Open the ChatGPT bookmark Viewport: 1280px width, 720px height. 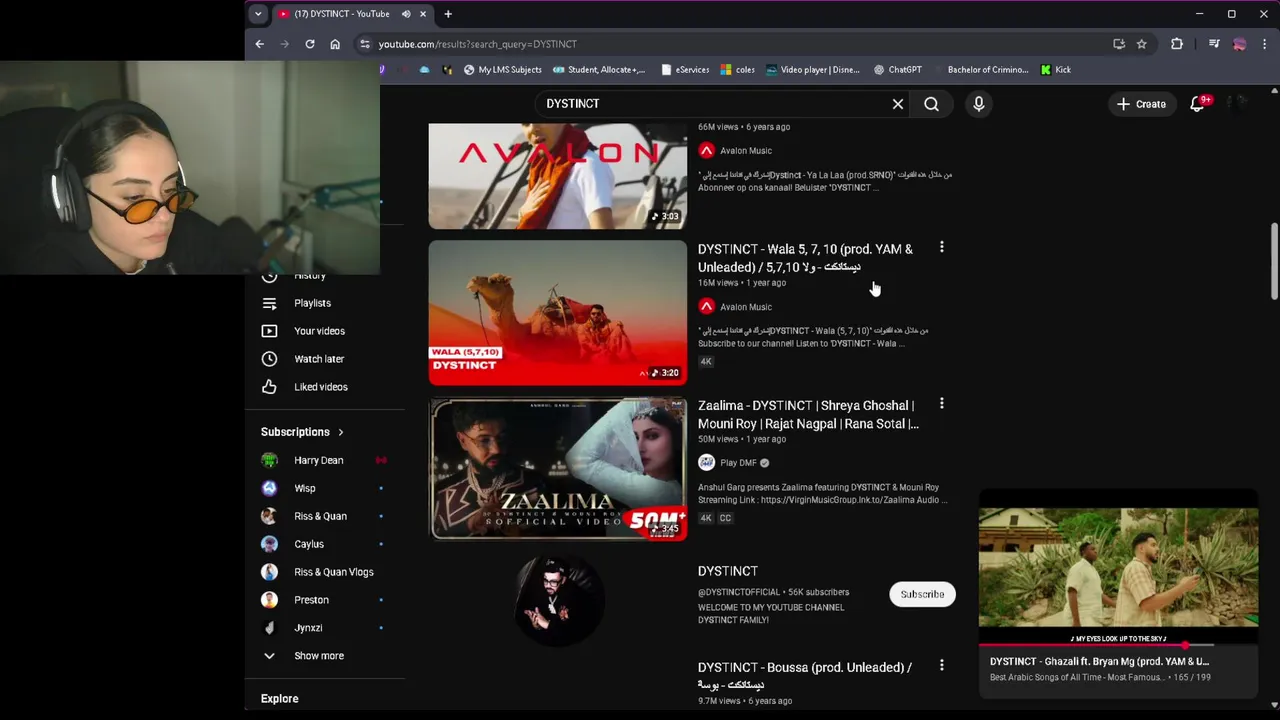click(897, 70)
